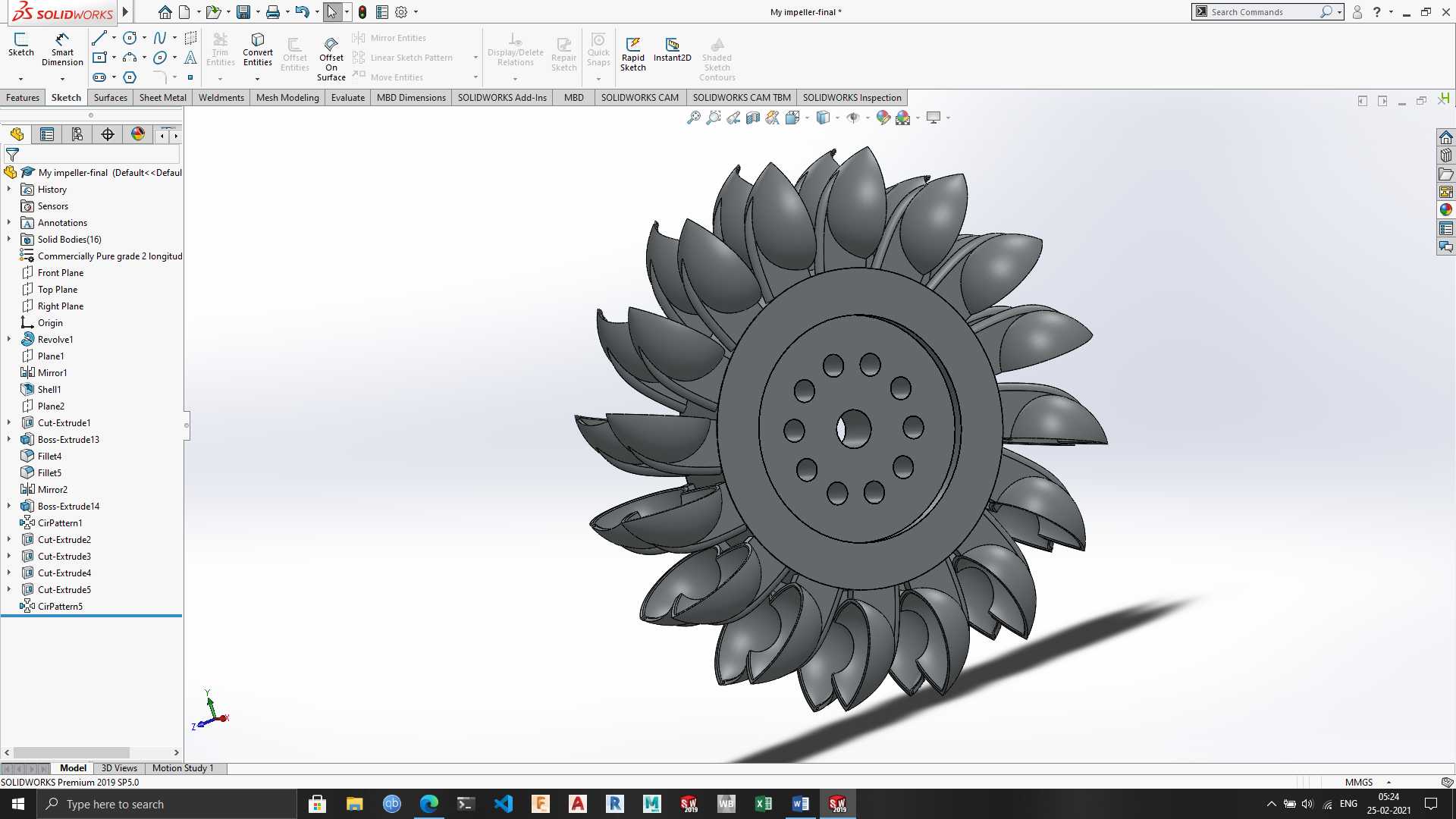The image size is (1456, 819).
Task: Launch the Rapid Sketch tool
Action: pyautogui.click(x=633, y=54)
